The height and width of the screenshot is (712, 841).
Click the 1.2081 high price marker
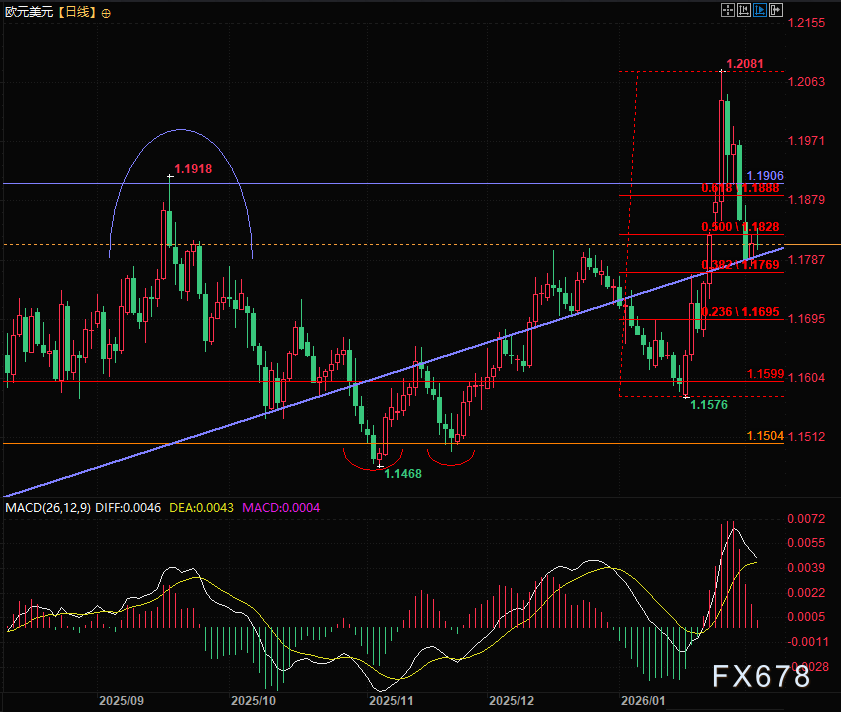click(x=745, y=64)
